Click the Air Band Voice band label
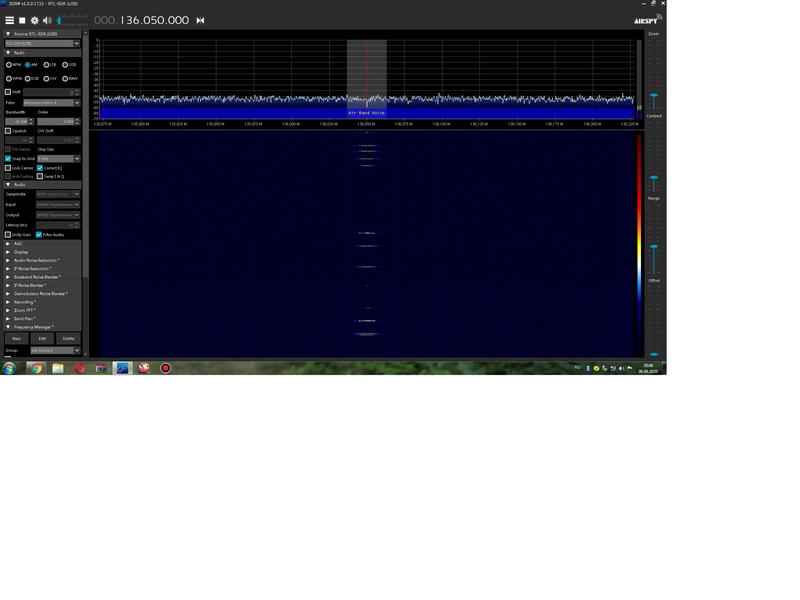This screenshot has width=800, height=600. 367,113
